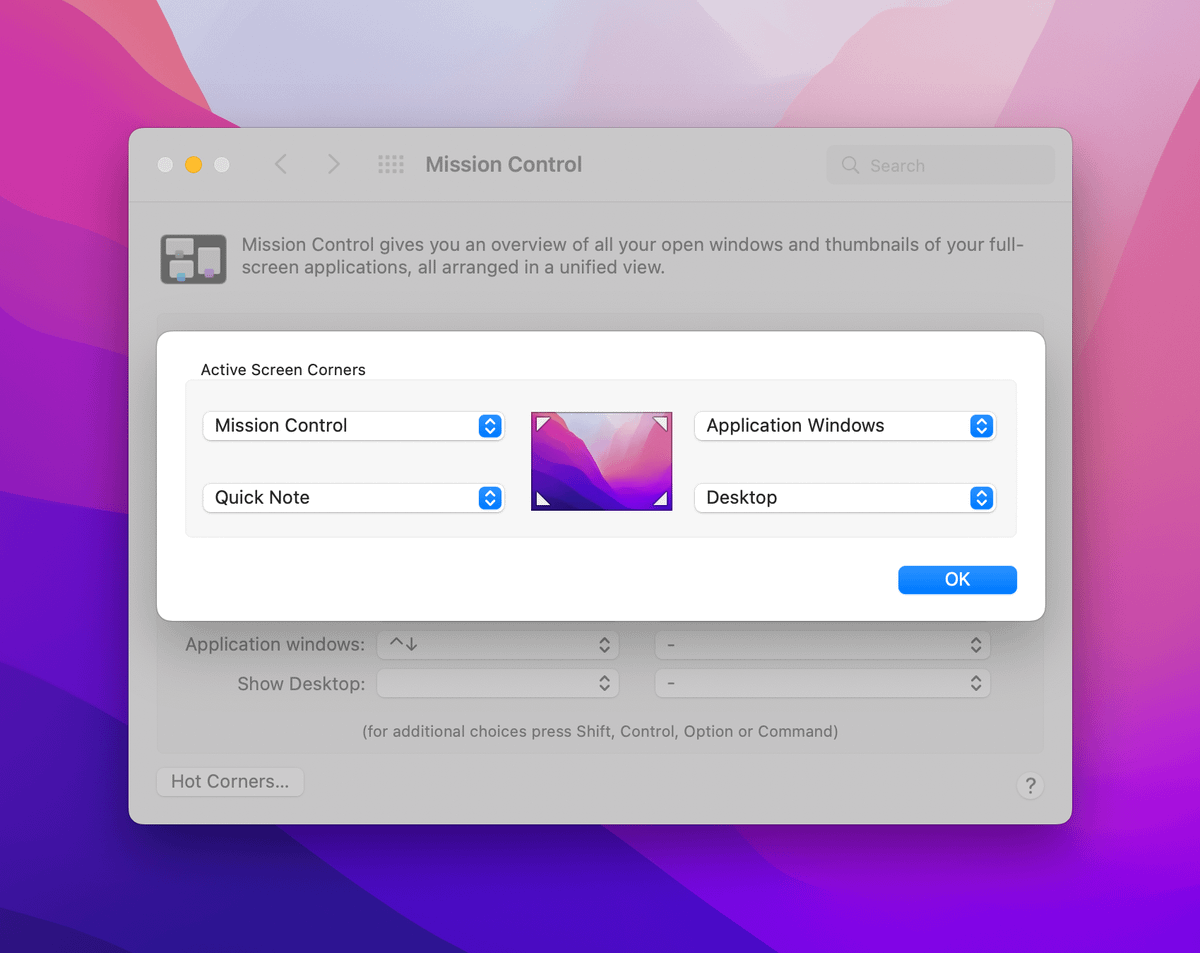Image resolution: width=1200 pixels, height=953 pixels.
Task: Open Application windows mouse shortcut popup
Action: (822, 645)
